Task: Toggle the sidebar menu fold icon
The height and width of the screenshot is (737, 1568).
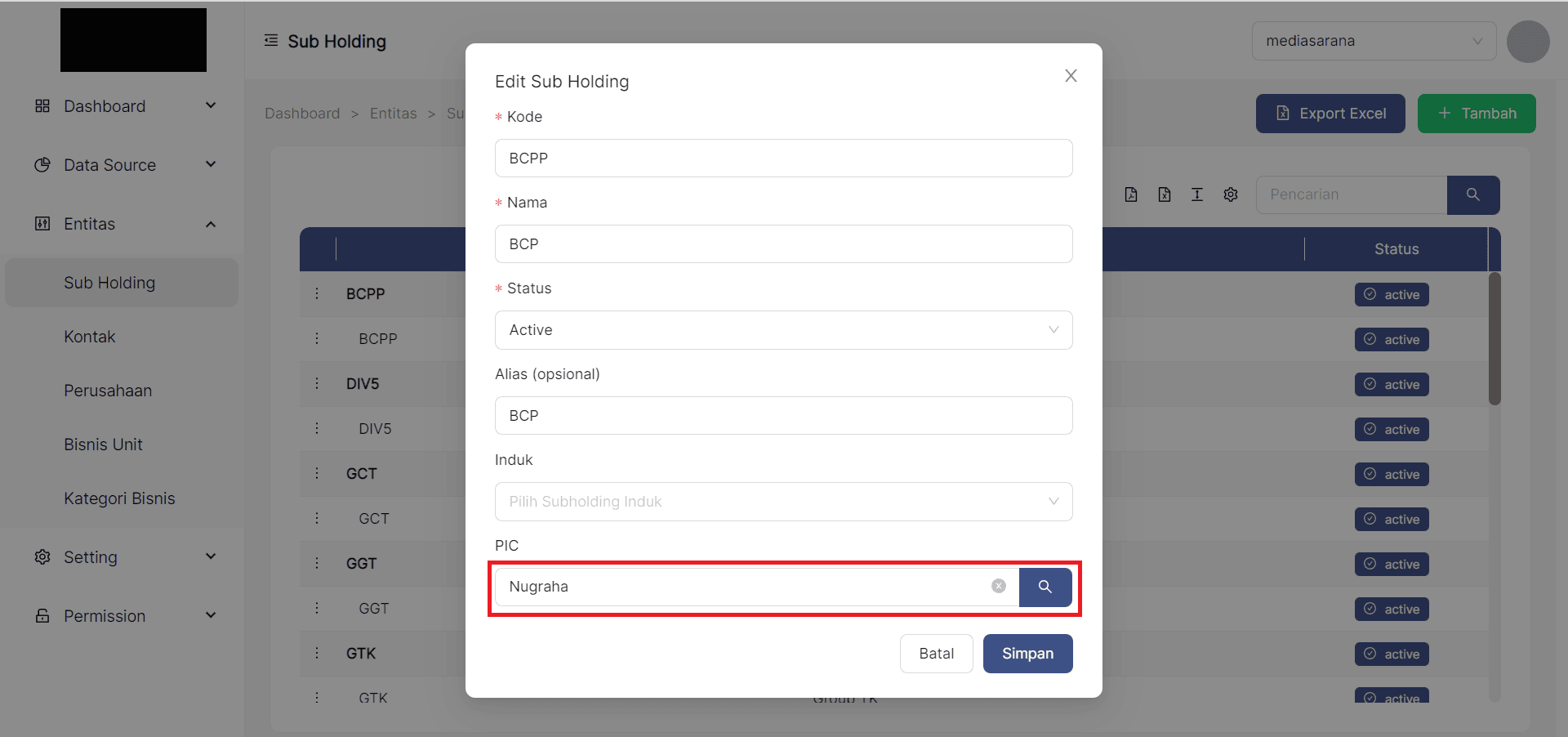Action: [x=271, y=41]
